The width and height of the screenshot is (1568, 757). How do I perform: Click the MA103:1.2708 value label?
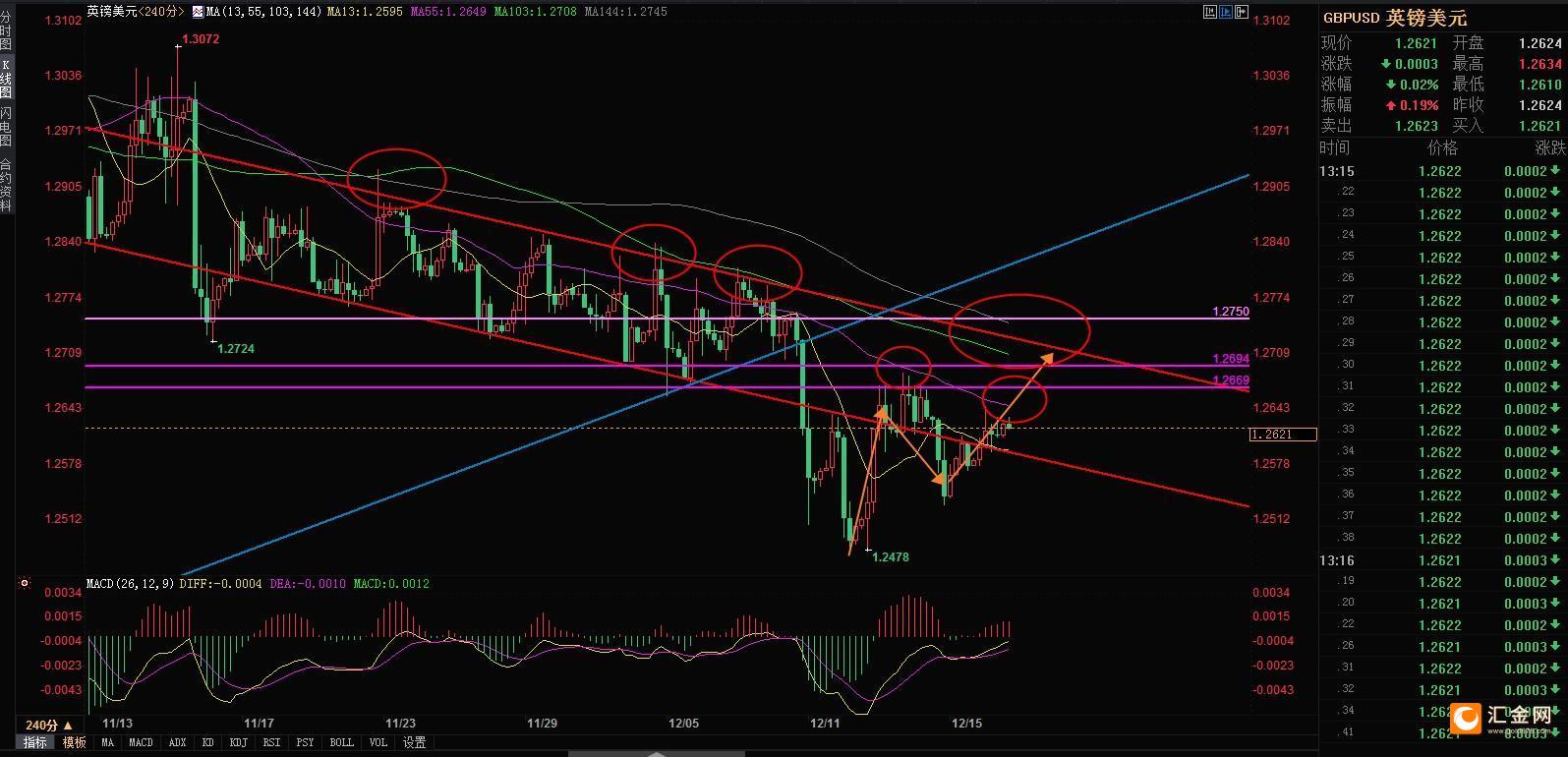pos(536,12)
